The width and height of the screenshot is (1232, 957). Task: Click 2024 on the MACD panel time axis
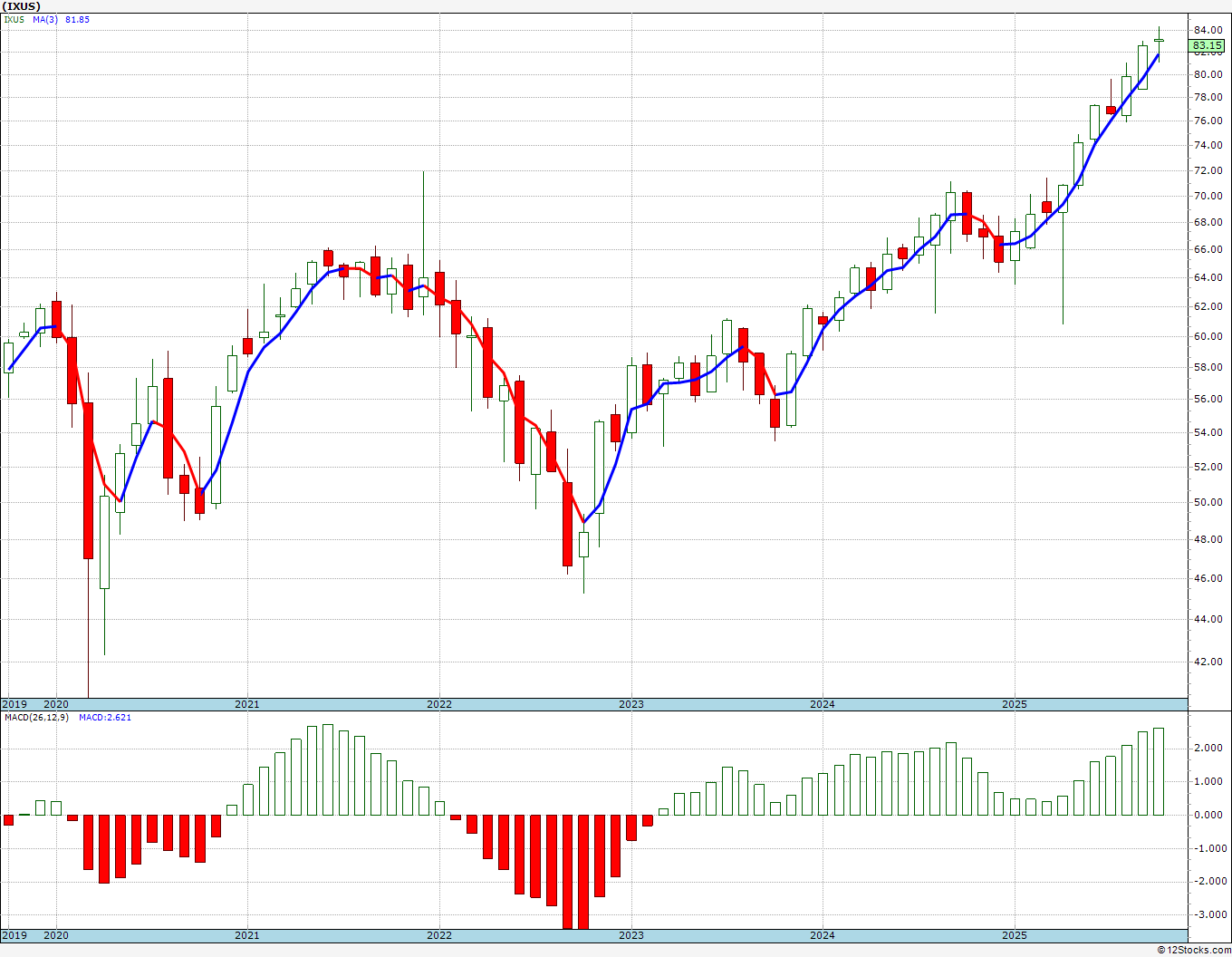[x=823, y=935]
